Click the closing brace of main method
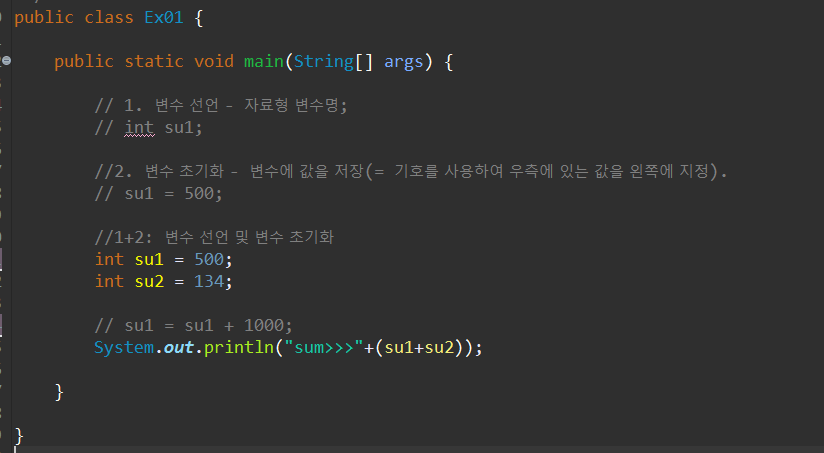This screenshot has width=824, height=453. (59, 392)
